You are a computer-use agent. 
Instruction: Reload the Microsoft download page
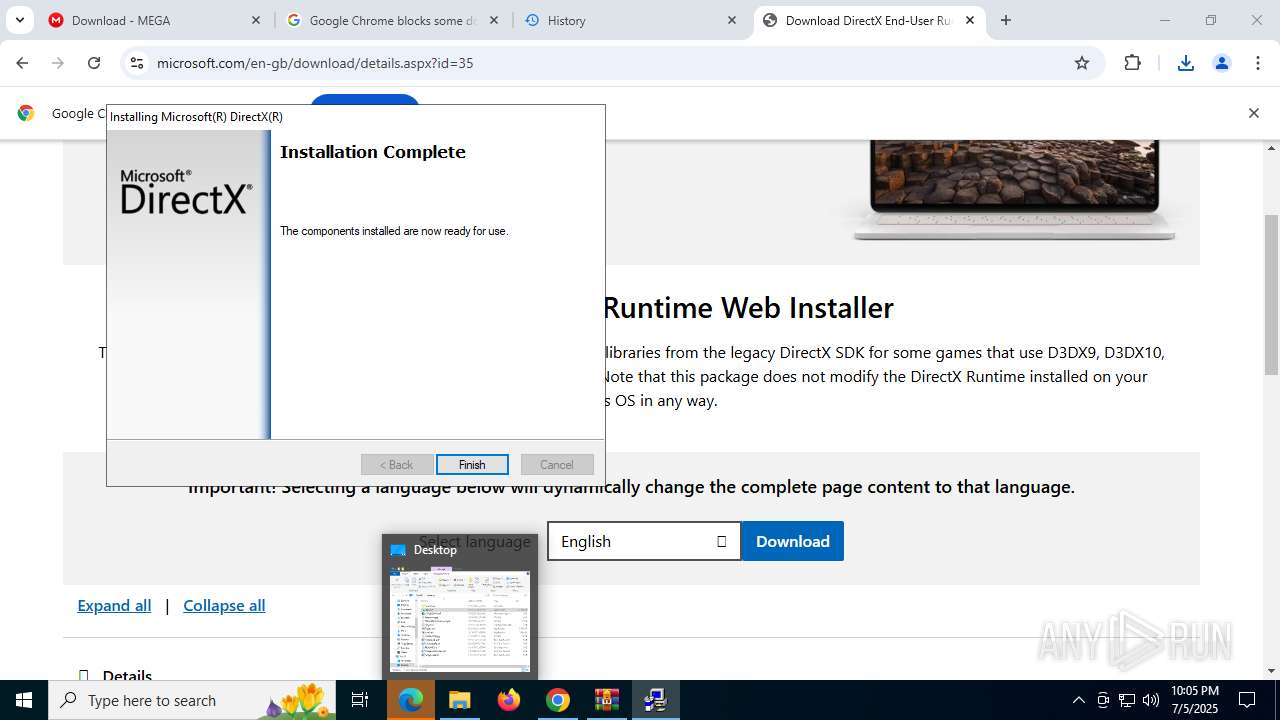pyautogui.click(x=94, y=63)
